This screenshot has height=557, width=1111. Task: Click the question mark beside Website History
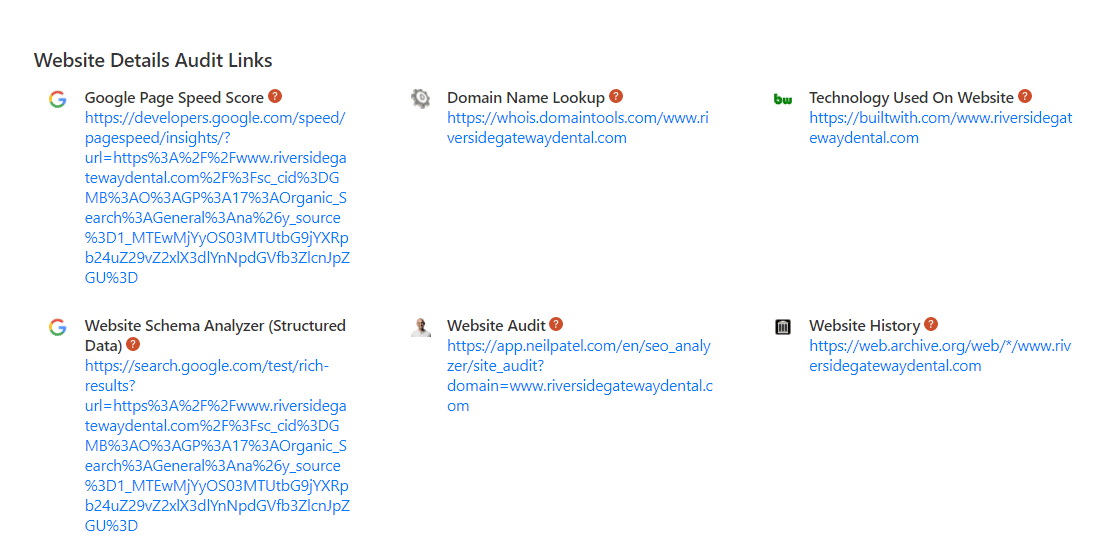(931, 325)
